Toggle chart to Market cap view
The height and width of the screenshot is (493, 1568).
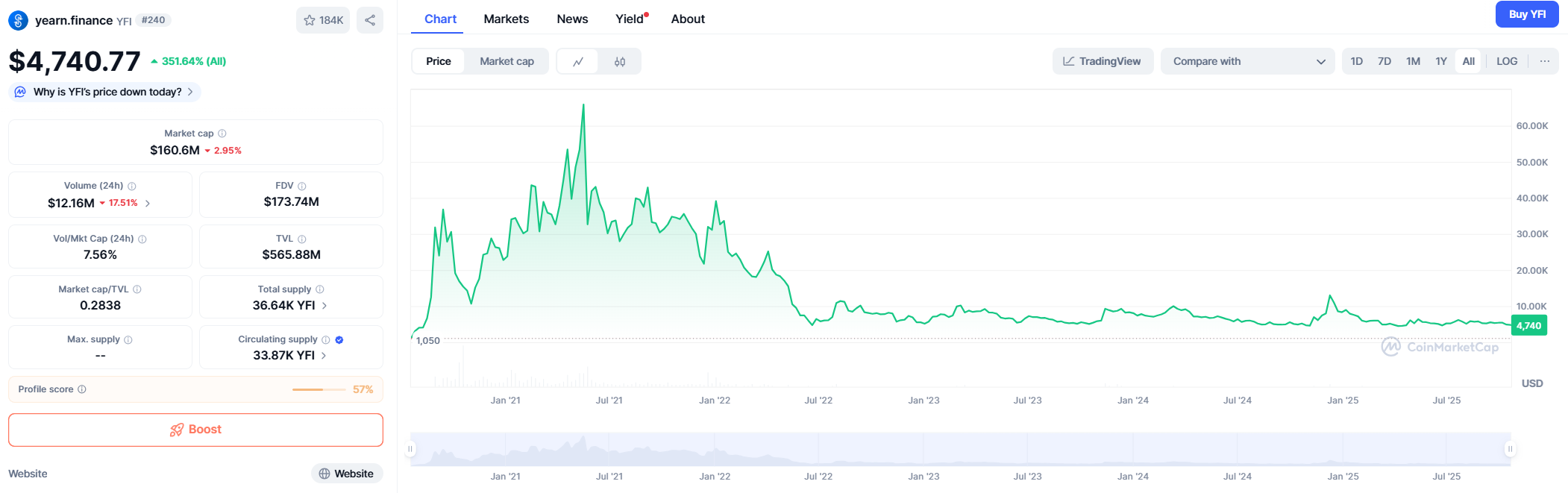(x=507, y=61)
